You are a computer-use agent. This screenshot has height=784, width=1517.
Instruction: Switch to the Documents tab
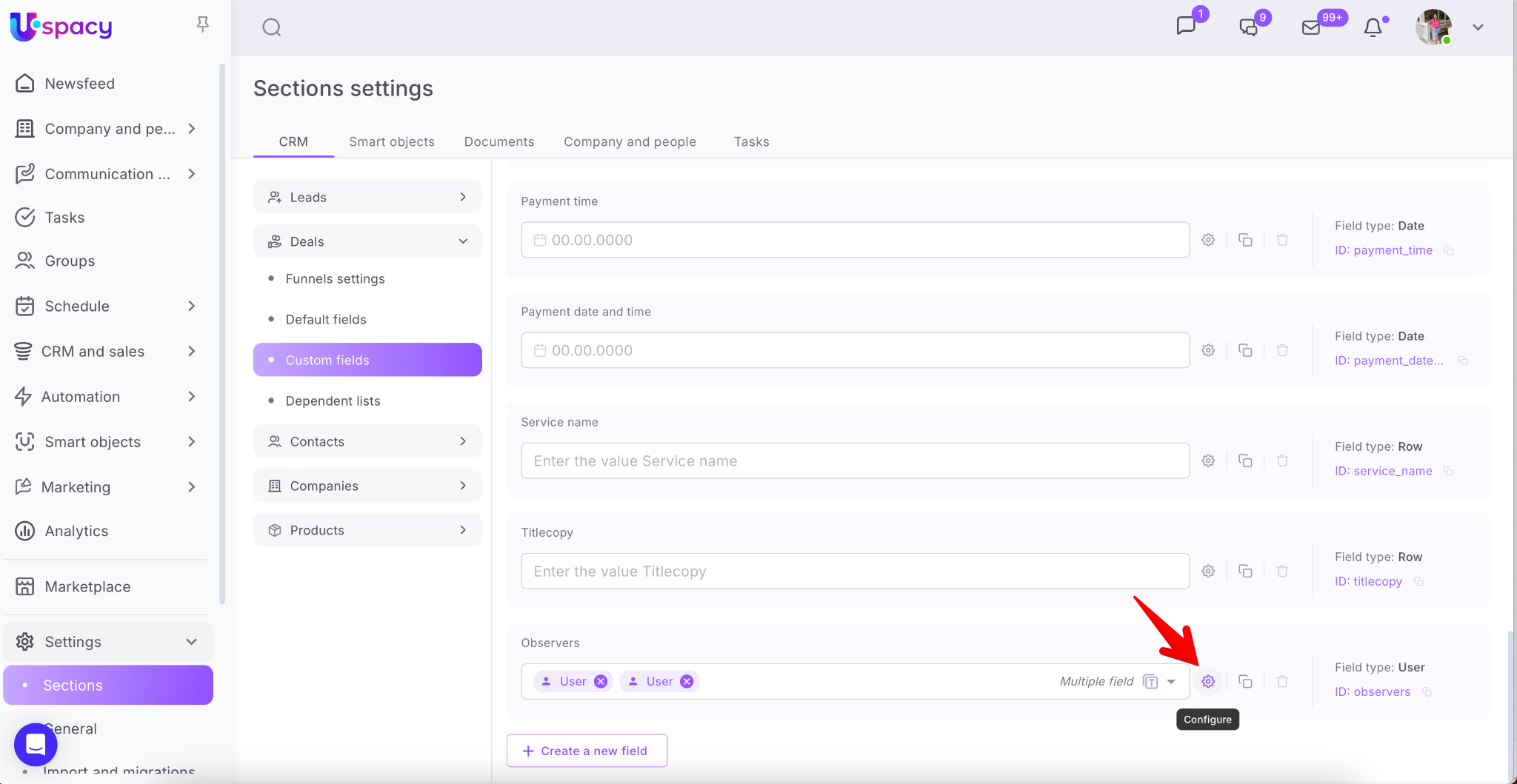coord(499,141)
